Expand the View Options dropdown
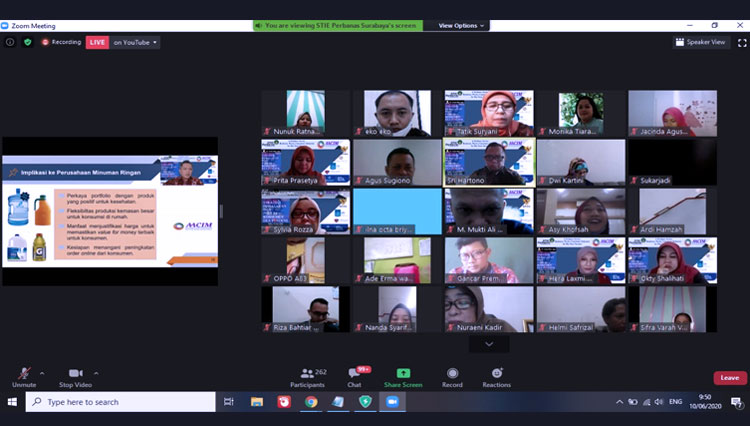The height and width of the screenshot is (426, 750). [x=461, y=25]
